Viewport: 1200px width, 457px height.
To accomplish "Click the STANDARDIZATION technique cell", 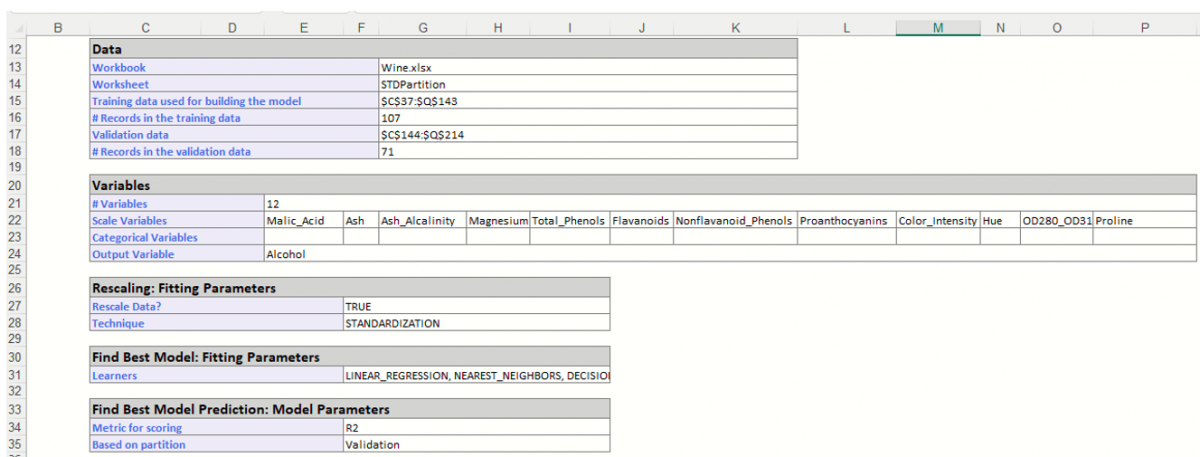I will [x=475, y=324].
